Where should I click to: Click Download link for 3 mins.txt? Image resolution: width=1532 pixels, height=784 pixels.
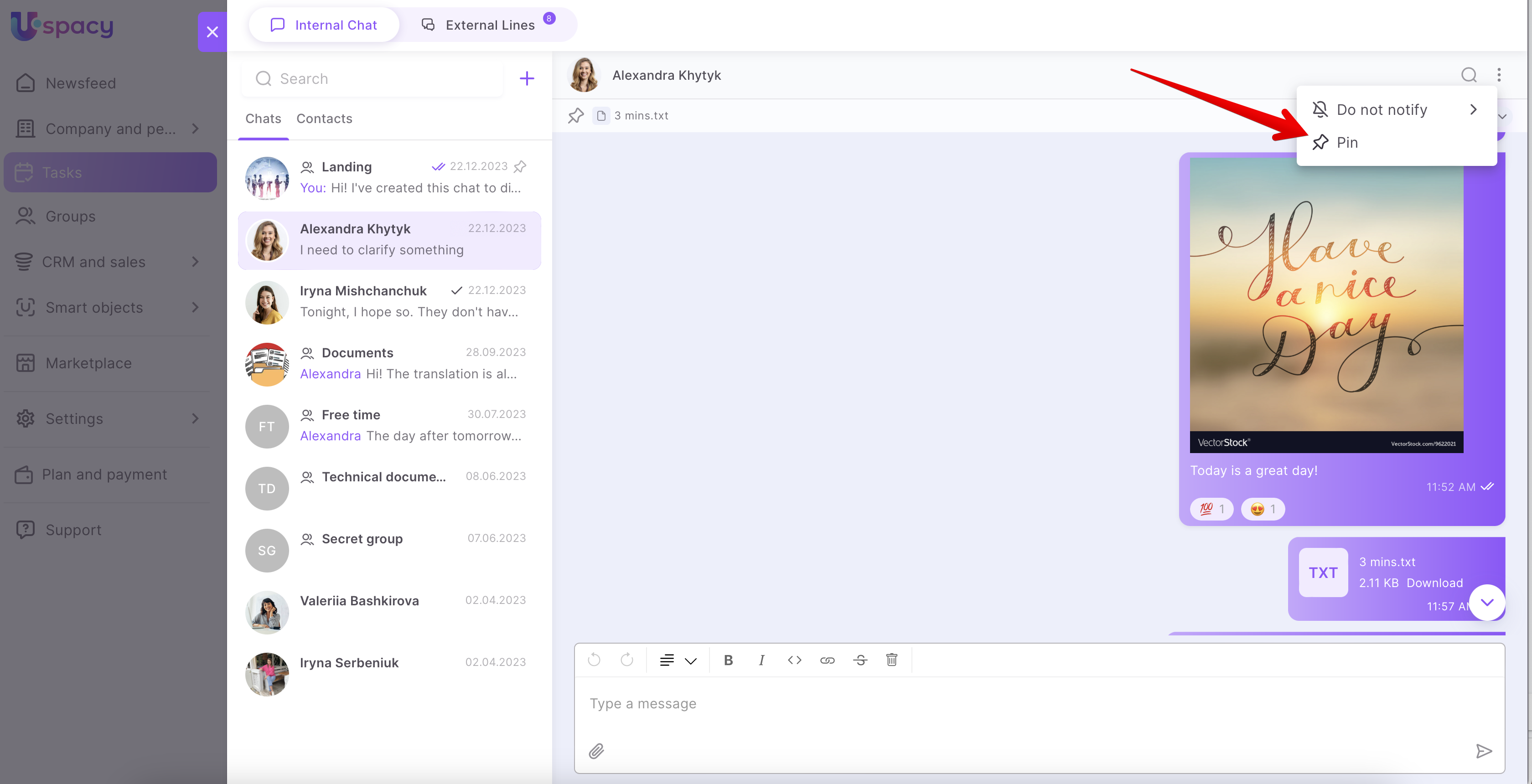pos(1434,583)
